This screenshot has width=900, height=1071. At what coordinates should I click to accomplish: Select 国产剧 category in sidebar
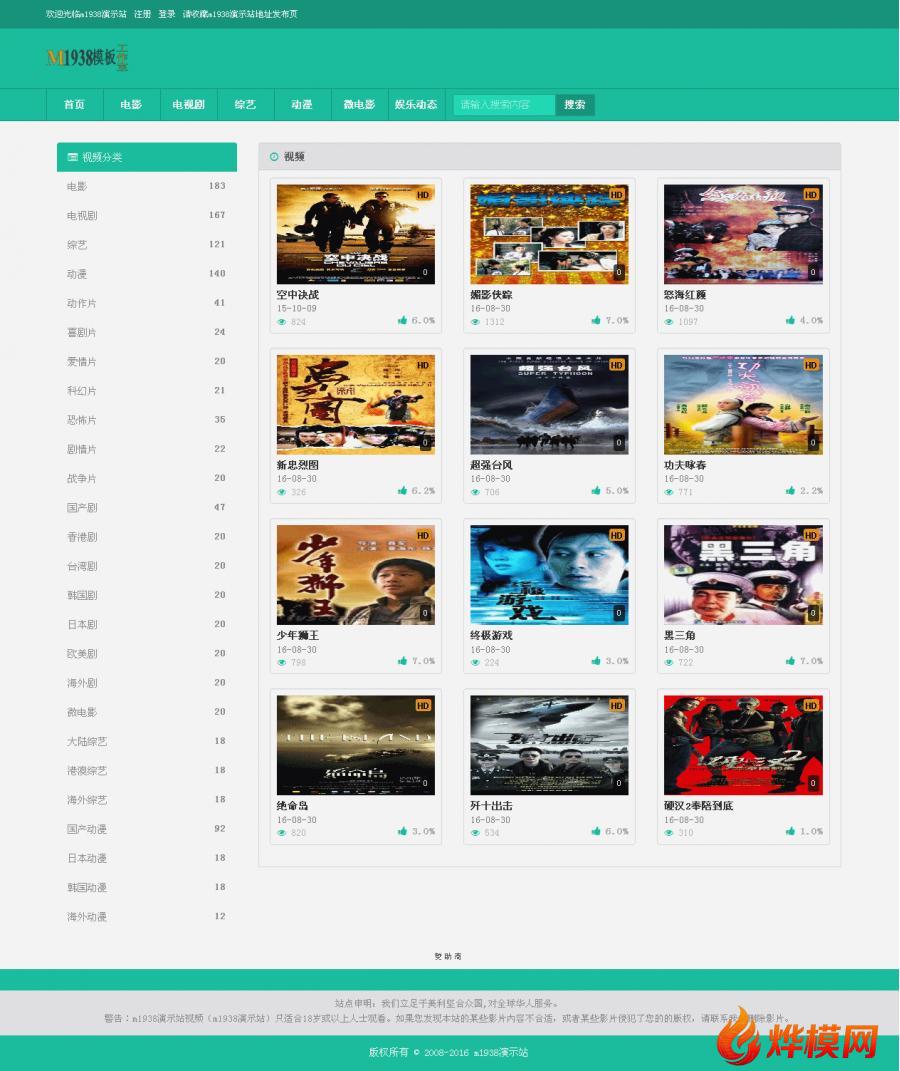tap(146, 507)
